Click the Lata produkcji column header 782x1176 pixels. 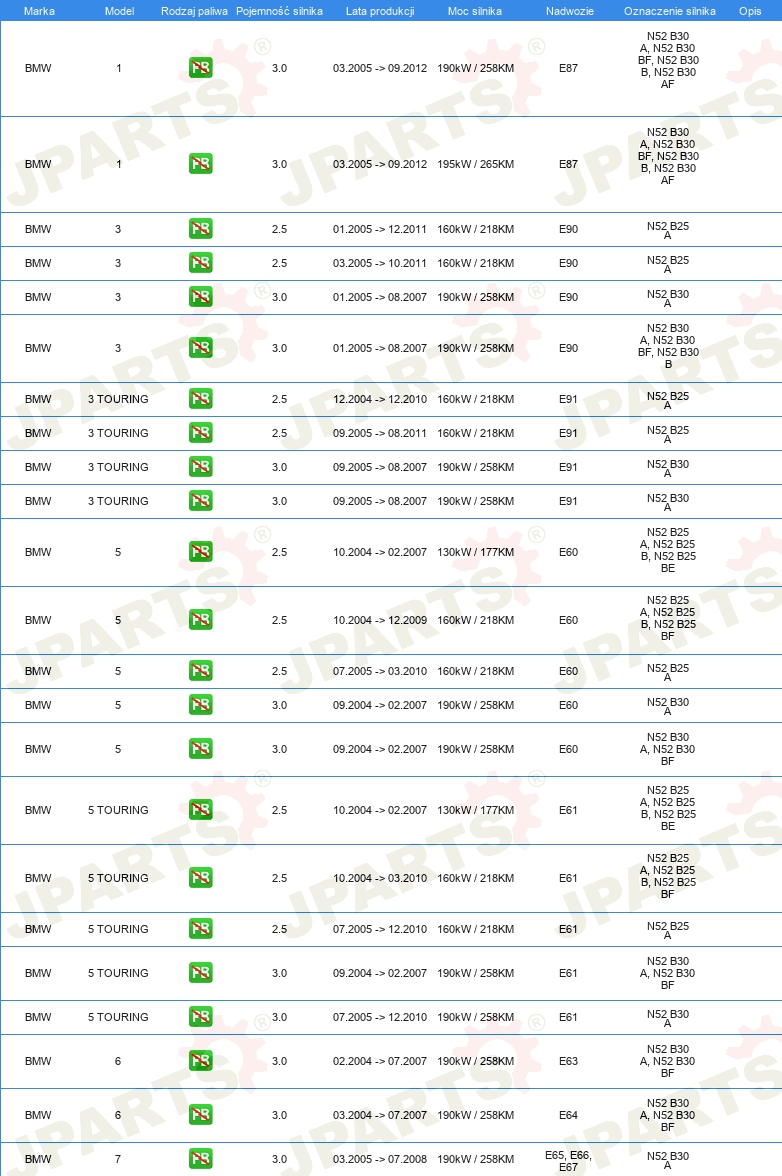click(380, 11)
